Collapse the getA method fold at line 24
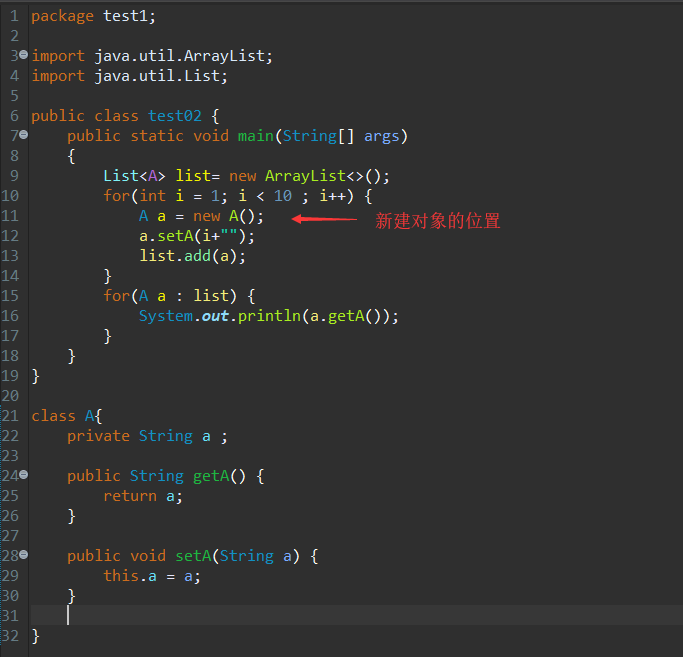Image resolution: width=683 pixels, height=657 pixels. click(x=24, y=474)
